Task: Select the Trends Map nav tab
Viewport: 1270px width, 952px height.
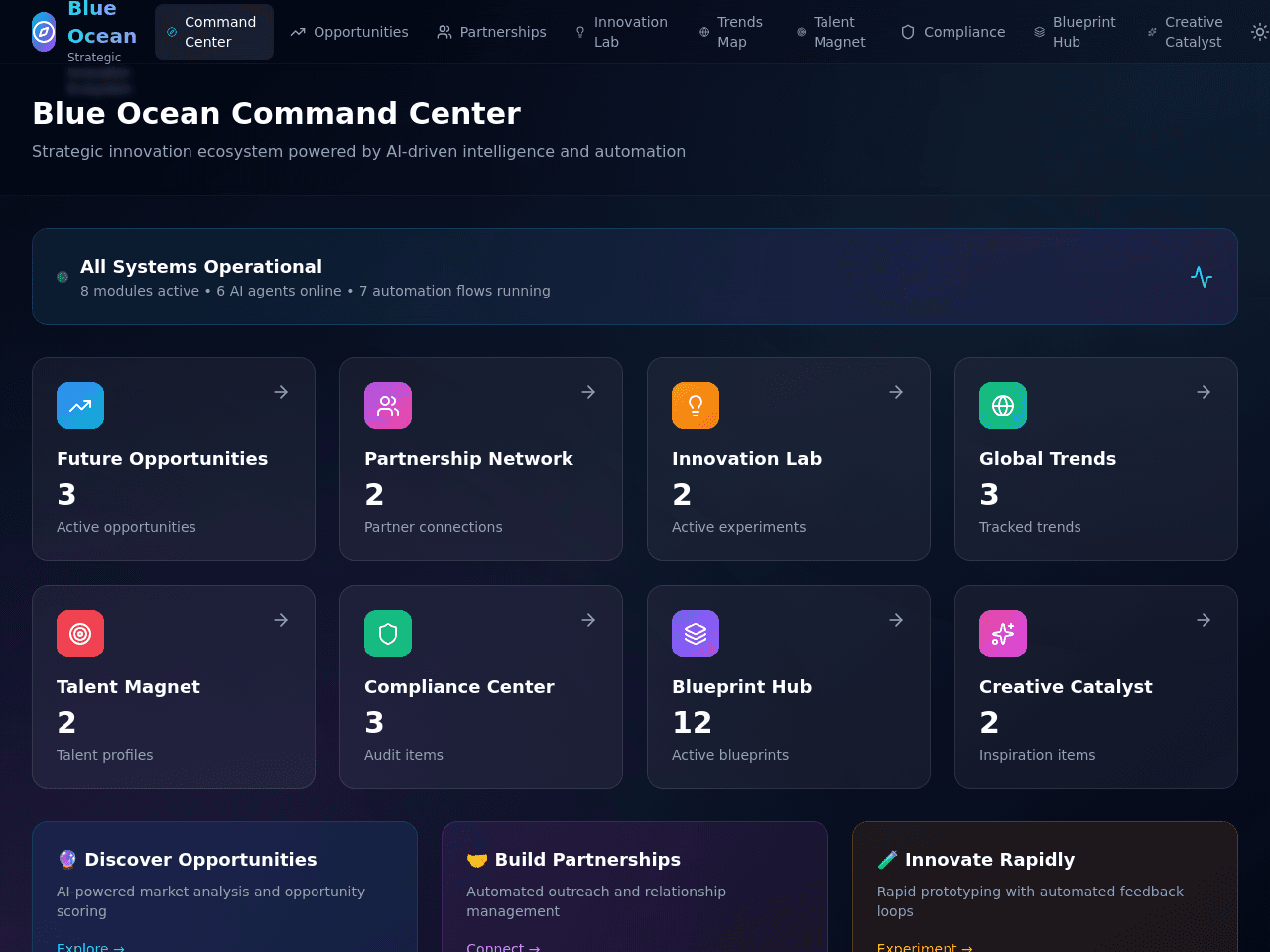Action: (x=732, y=32)
